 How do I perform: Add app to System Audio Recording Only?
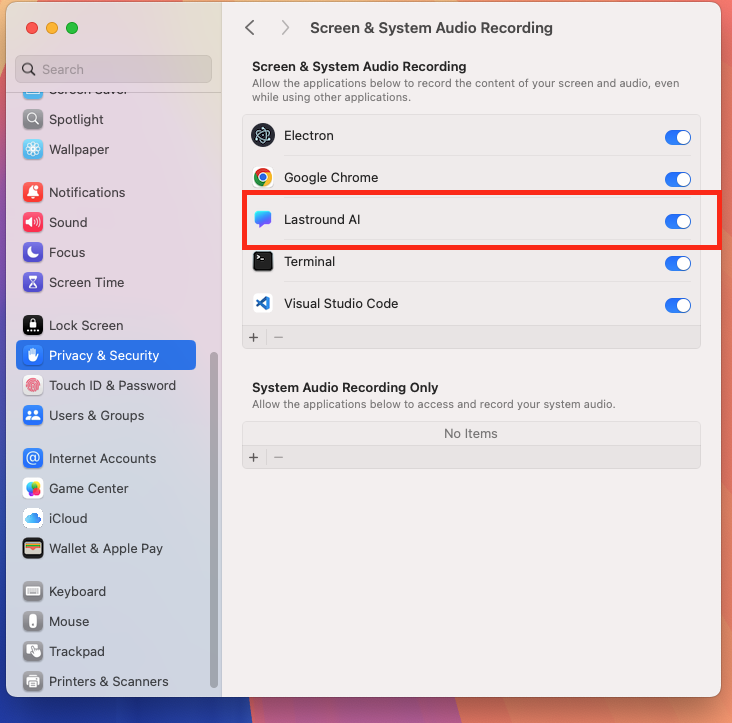tap(254, 457)
